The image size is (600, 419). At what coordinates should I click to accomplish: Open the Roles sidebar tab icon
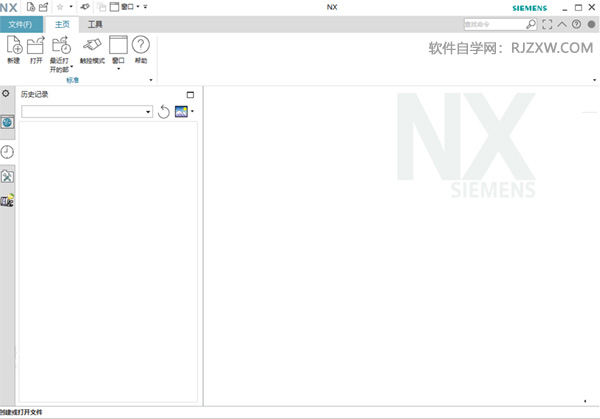click(7, 201)
